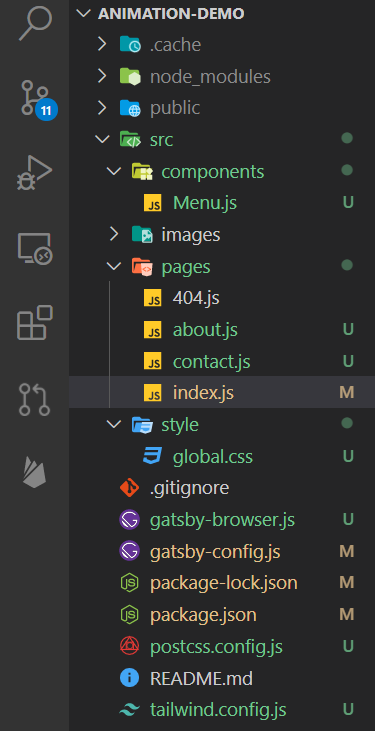Click the JS icon next to Menu.js
This screenshot has height=731, width=375.
click(153, 203)
